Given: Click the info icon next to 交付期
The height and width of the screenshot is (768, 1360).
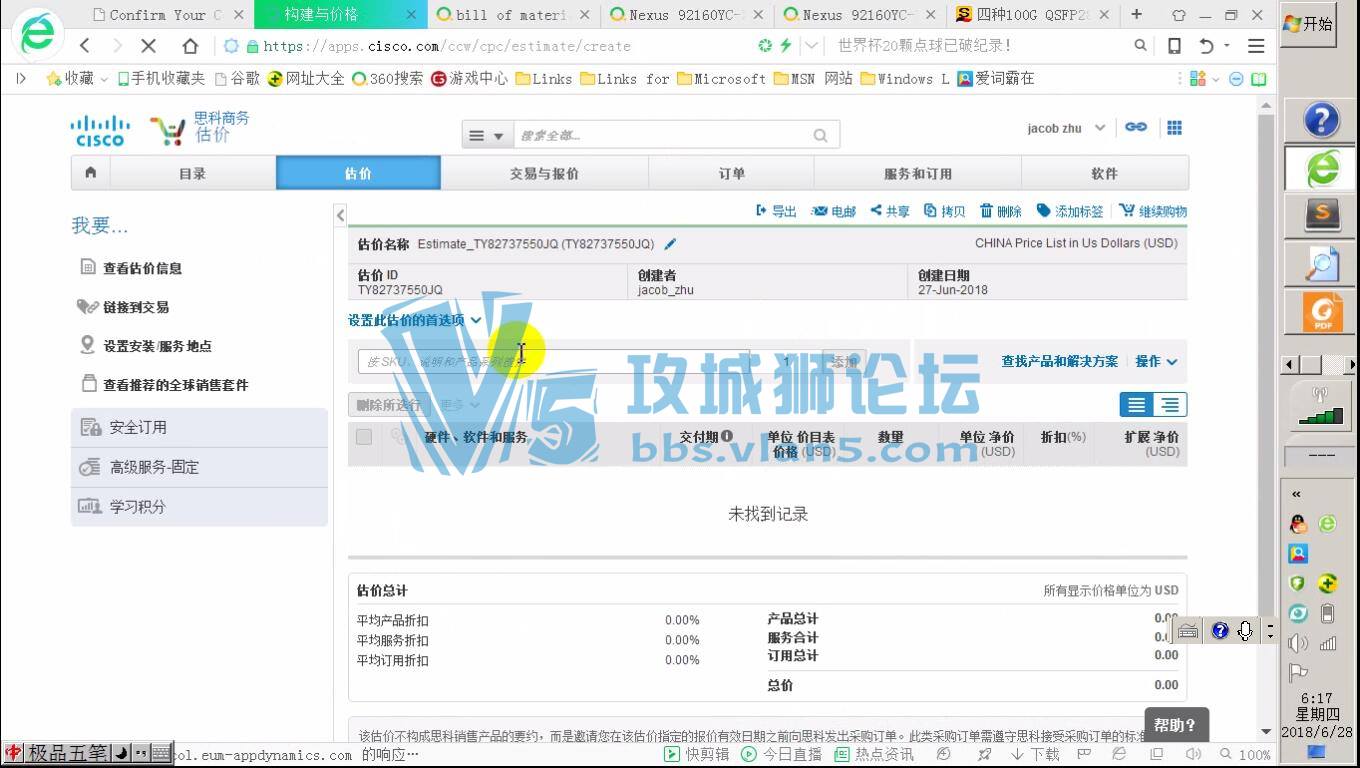Looking at the screenshot, I should click(727, 436).
